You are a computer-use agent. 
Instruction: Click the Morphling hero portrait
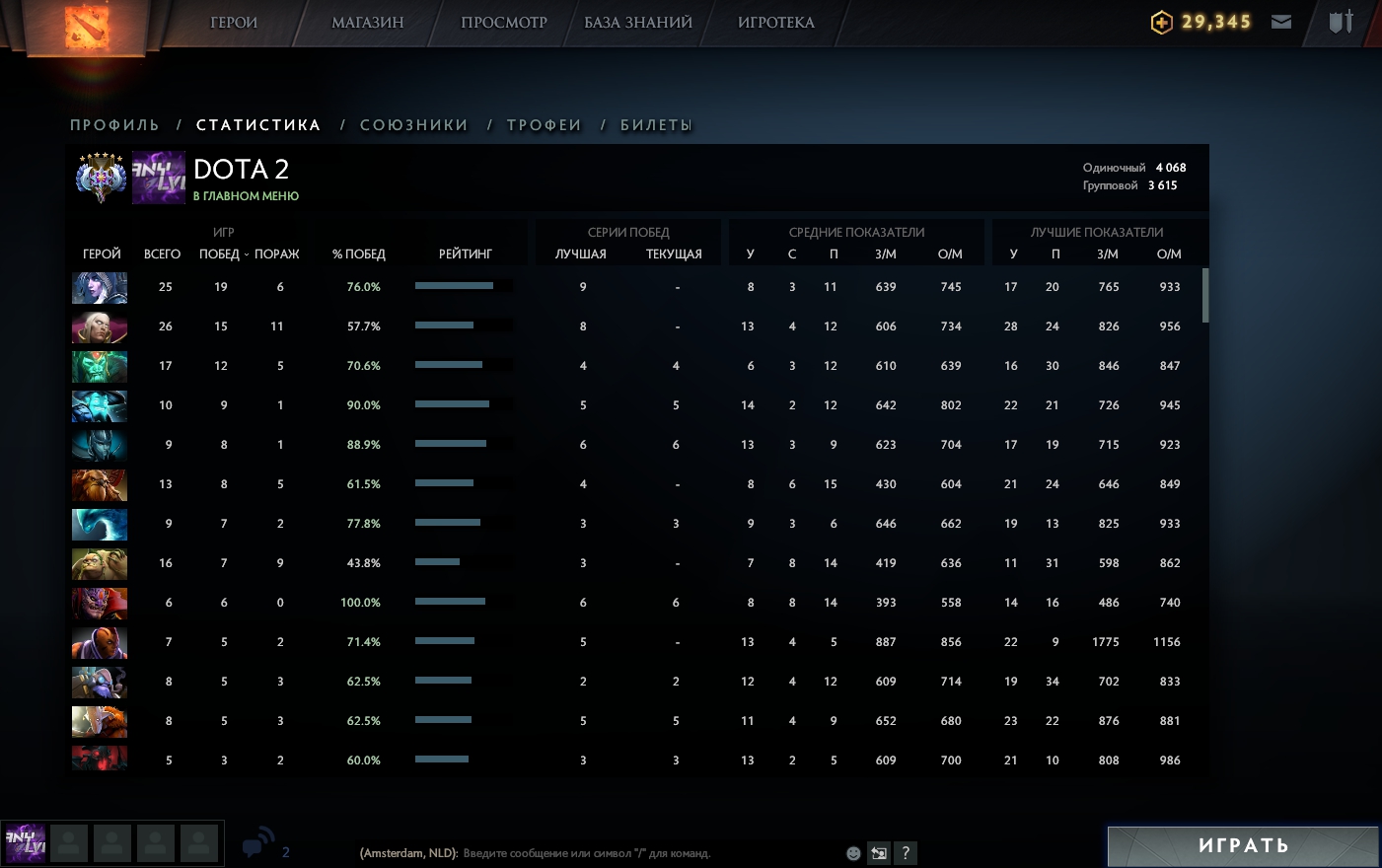(100, 524)
